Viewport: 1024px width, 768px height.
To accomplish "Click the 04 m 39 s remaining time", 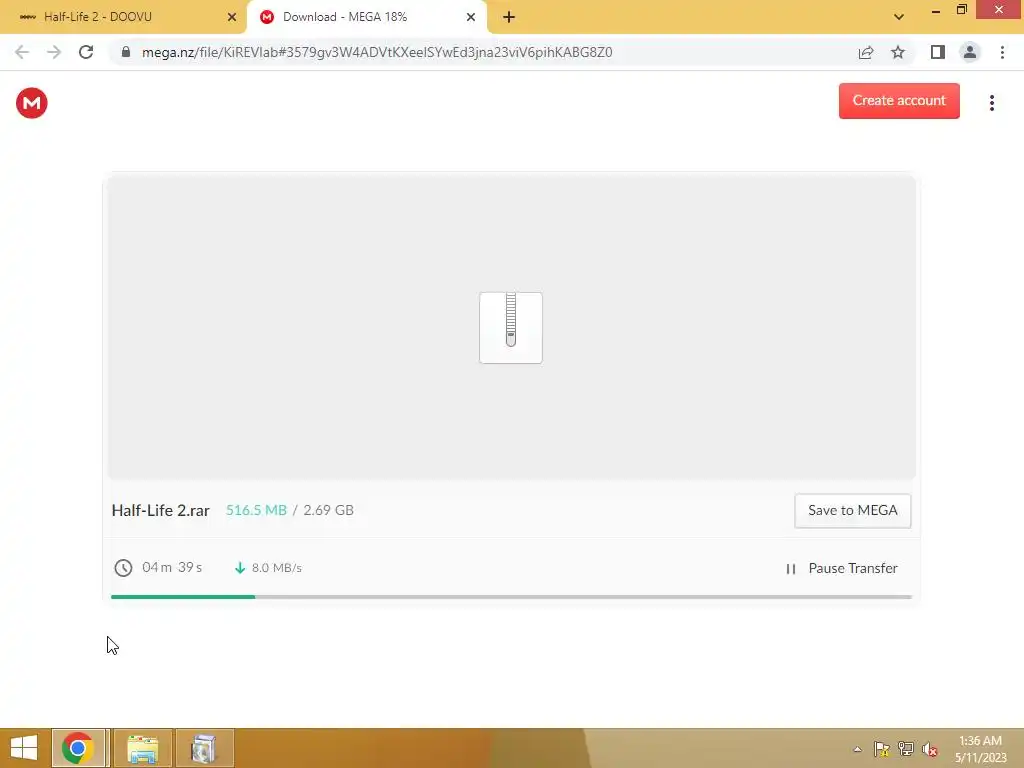I will 172,567.
